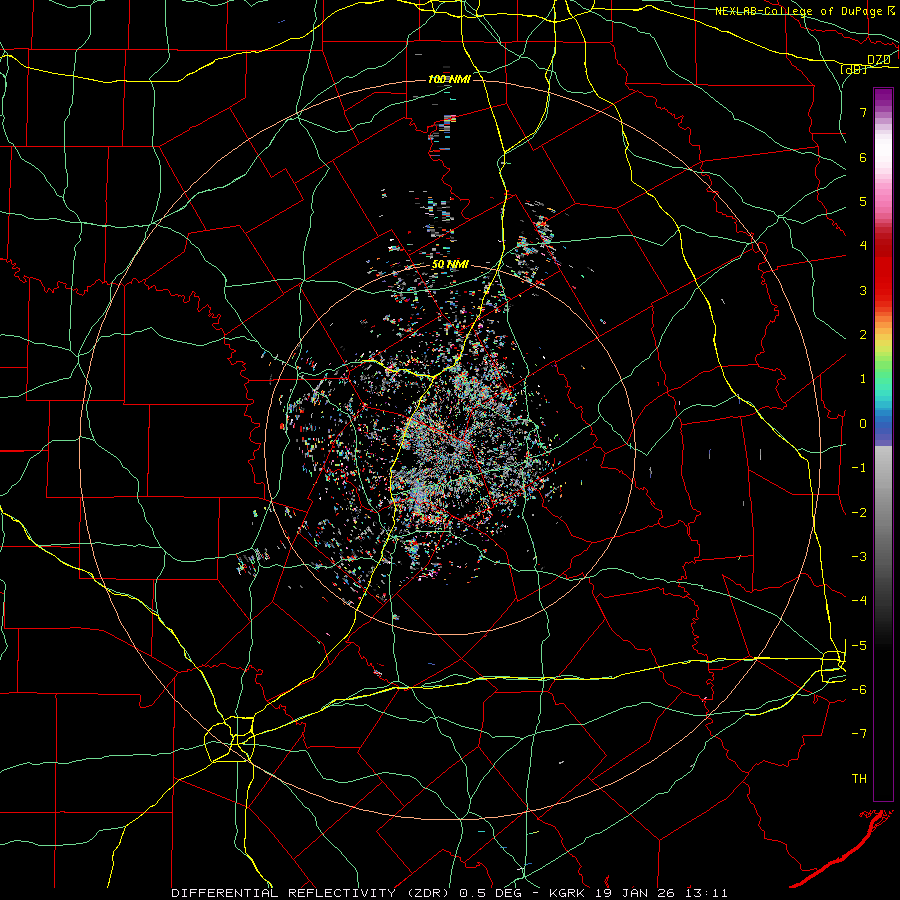Click the positive 2 dB scale tick label
Screen dimensions: 900x900
pos(863,335)
